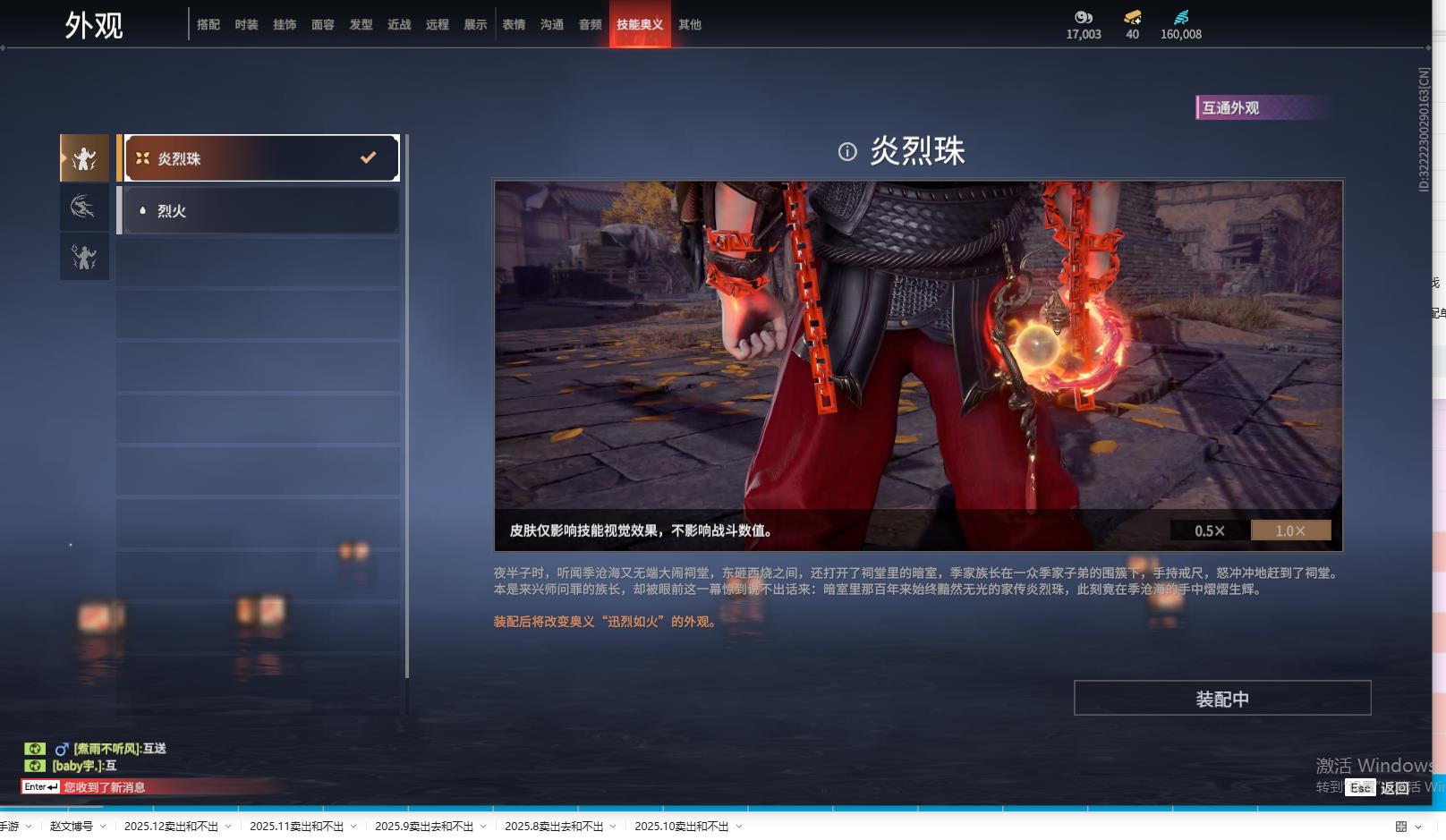Click the silver coin currency icon
Image resolution: width=1446 pixels, height=840 pixels.
pyautogui.click(x=1083, y=17)
